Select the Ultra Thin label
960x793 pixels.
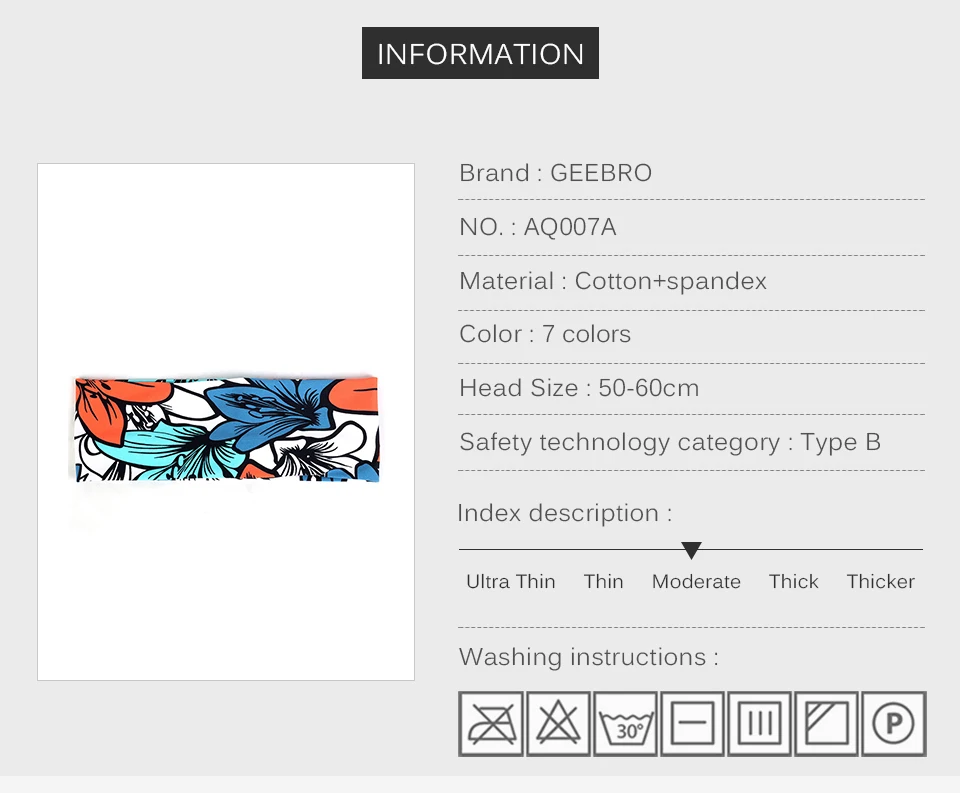511,581
